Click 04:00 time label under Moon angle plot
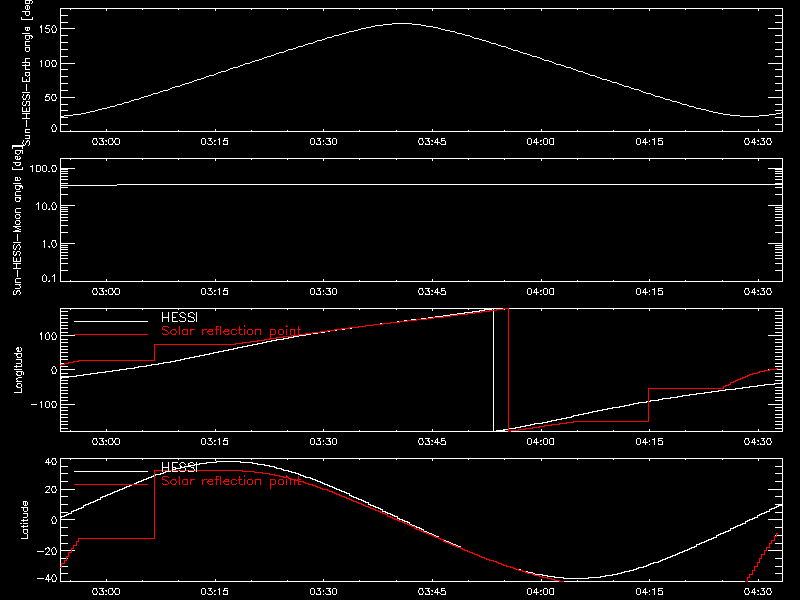This screenshot has height=600, width=800. (541, 291)
